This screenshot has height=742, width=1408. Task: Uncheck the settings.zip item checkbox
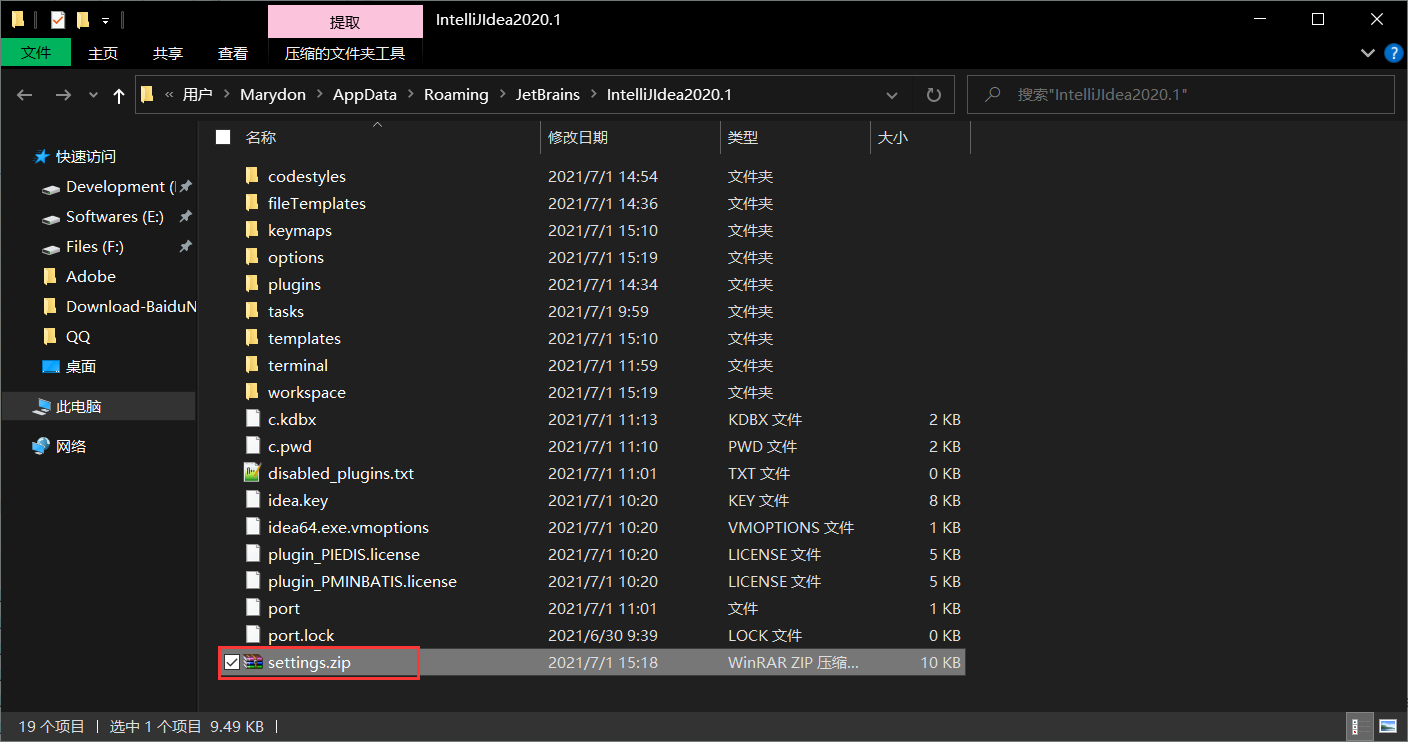(x=232, y=662)
